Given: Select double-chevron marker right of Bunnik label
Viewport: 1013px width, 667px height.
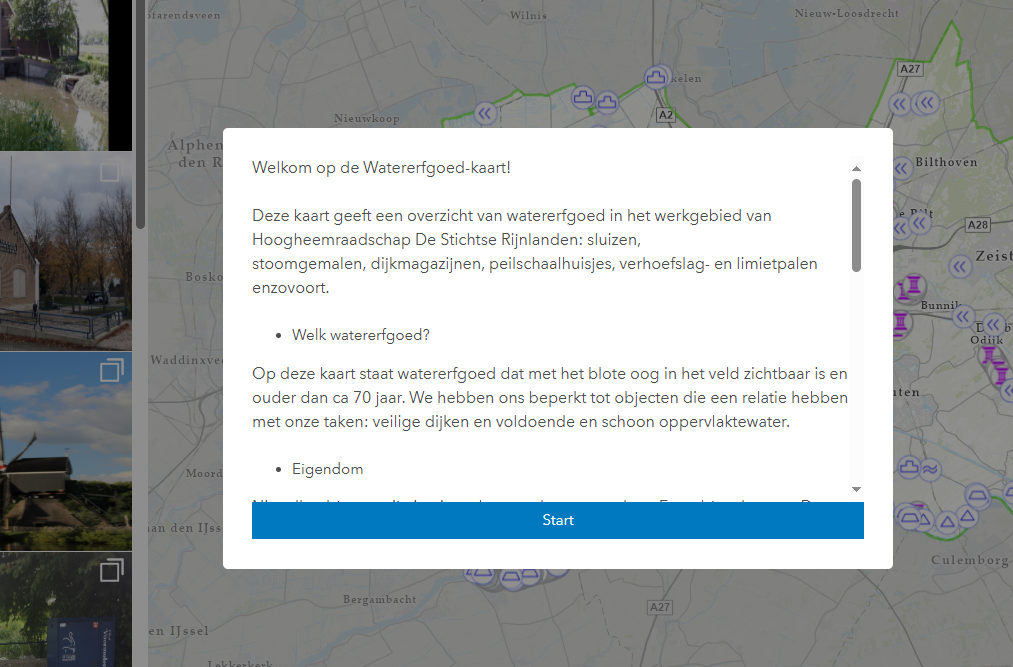Looking at the screenshot, I should click(x=963, y=316).
